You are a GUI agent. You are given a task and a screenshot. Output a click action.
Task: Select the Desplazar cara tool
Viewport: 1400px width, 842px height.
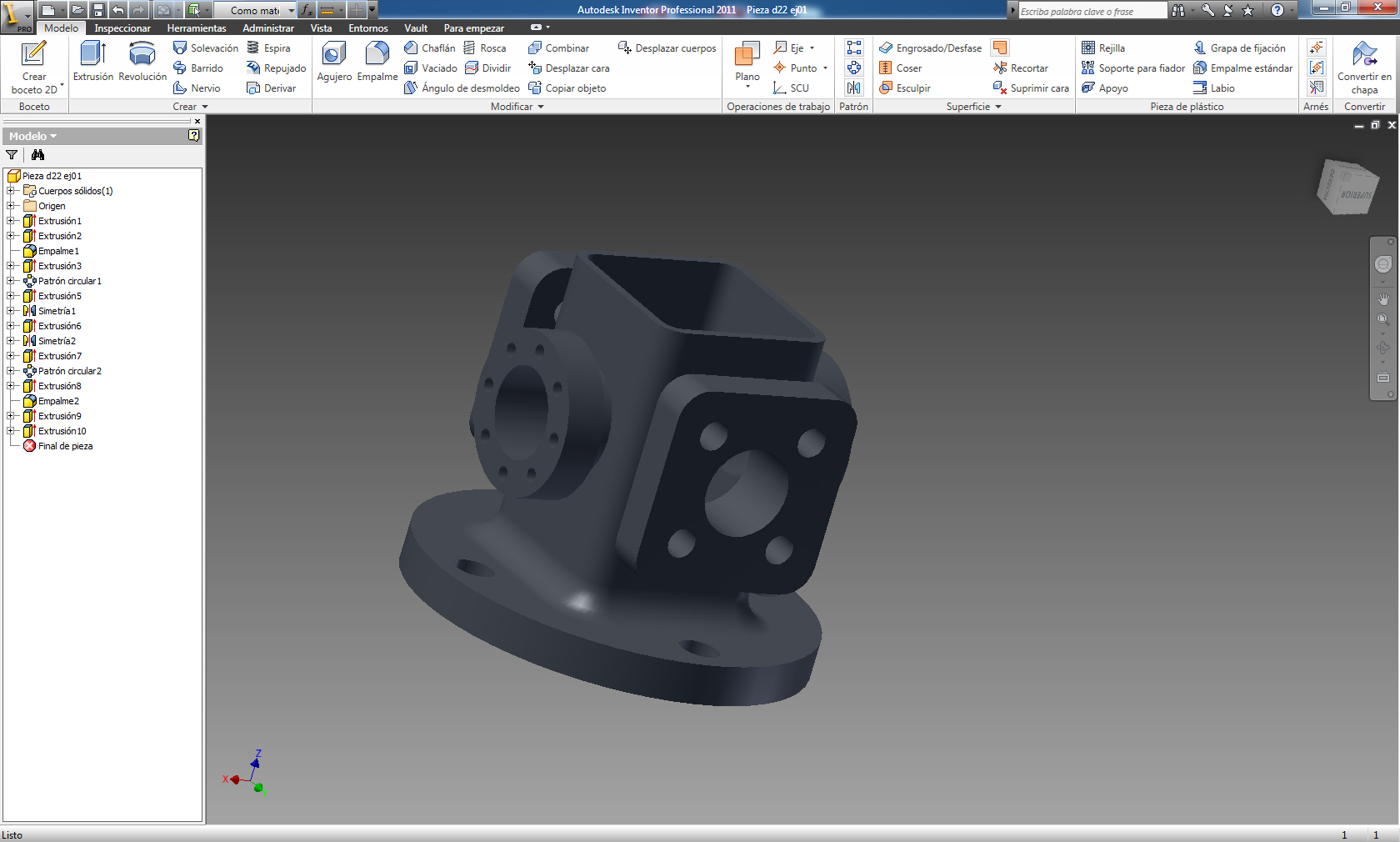(x=568, y=68)
